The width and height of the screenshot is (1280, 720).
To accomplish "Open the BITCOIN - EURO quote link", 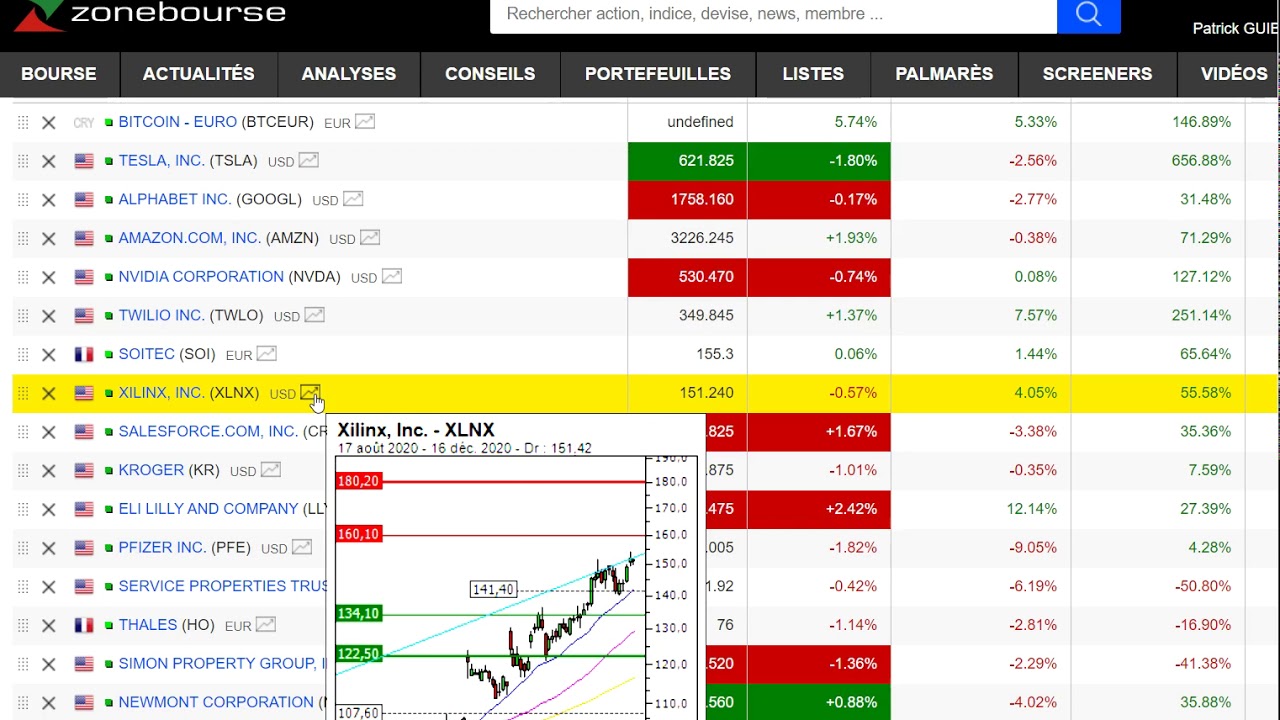I will (x=178, y=122).
